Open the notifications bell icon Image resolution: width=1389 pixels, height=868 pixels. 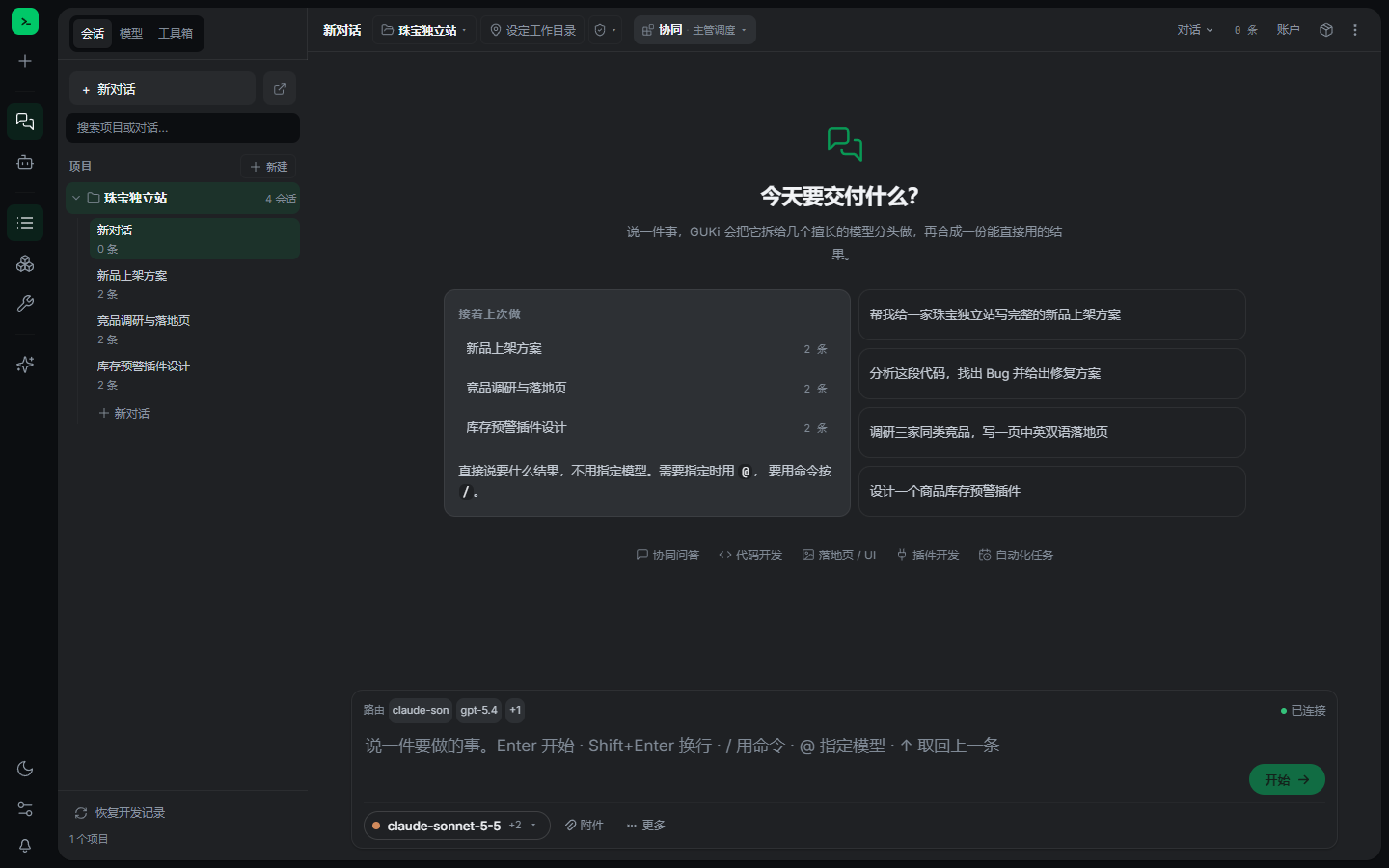25,846
